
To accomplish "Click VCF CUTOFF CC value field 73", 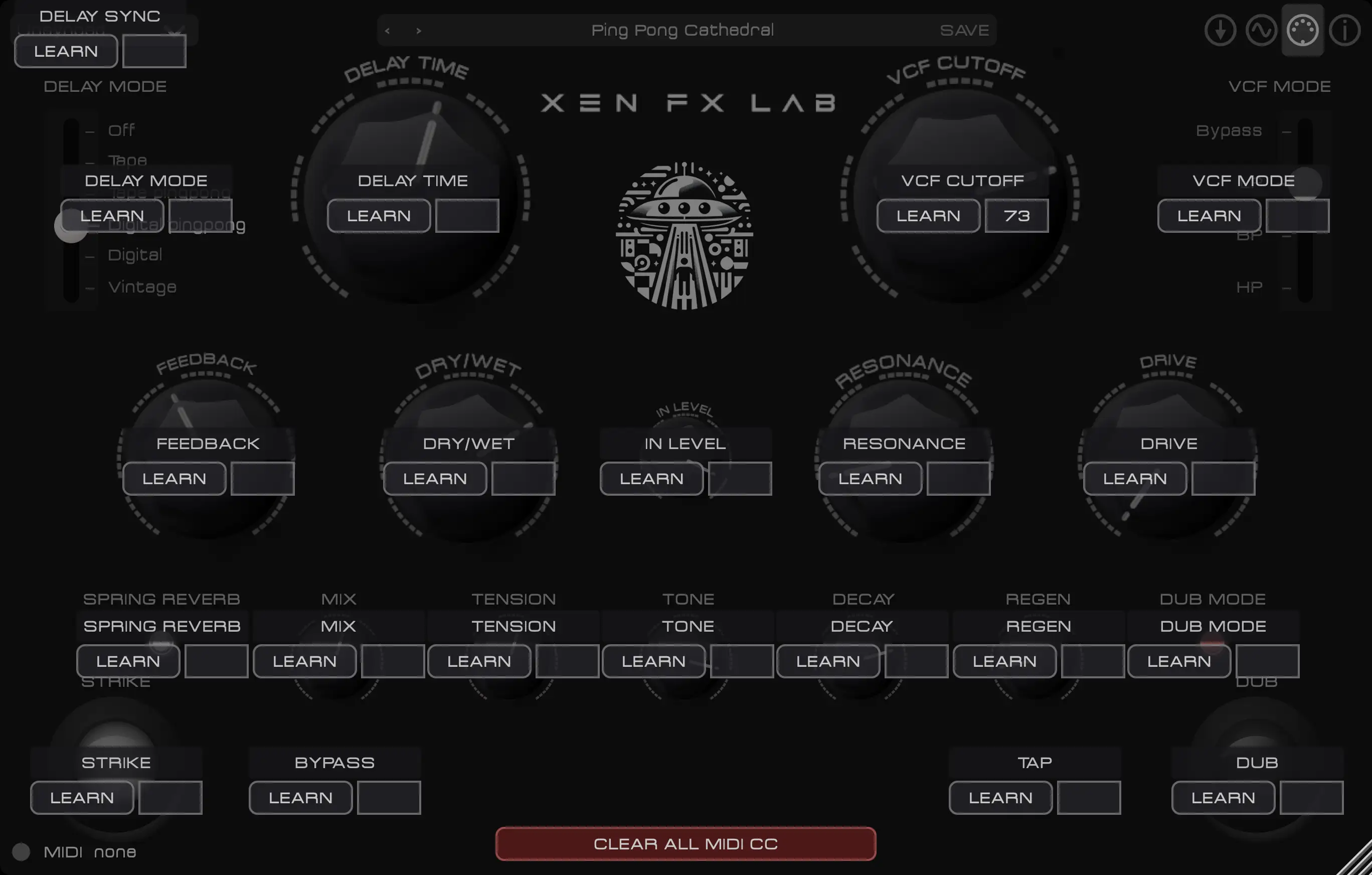I will 1016,215.
